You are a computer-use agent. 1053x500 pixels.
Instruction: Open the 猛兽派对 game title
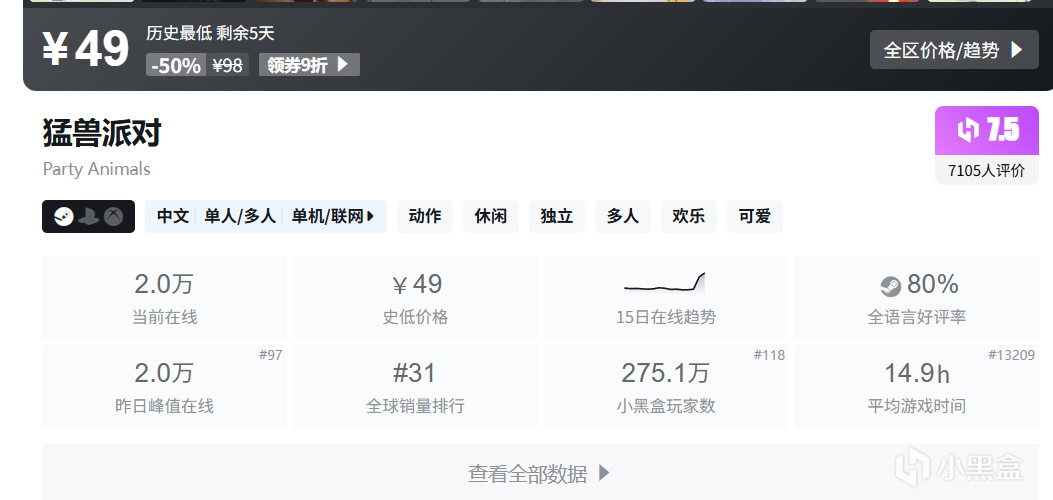coord(101,132)
